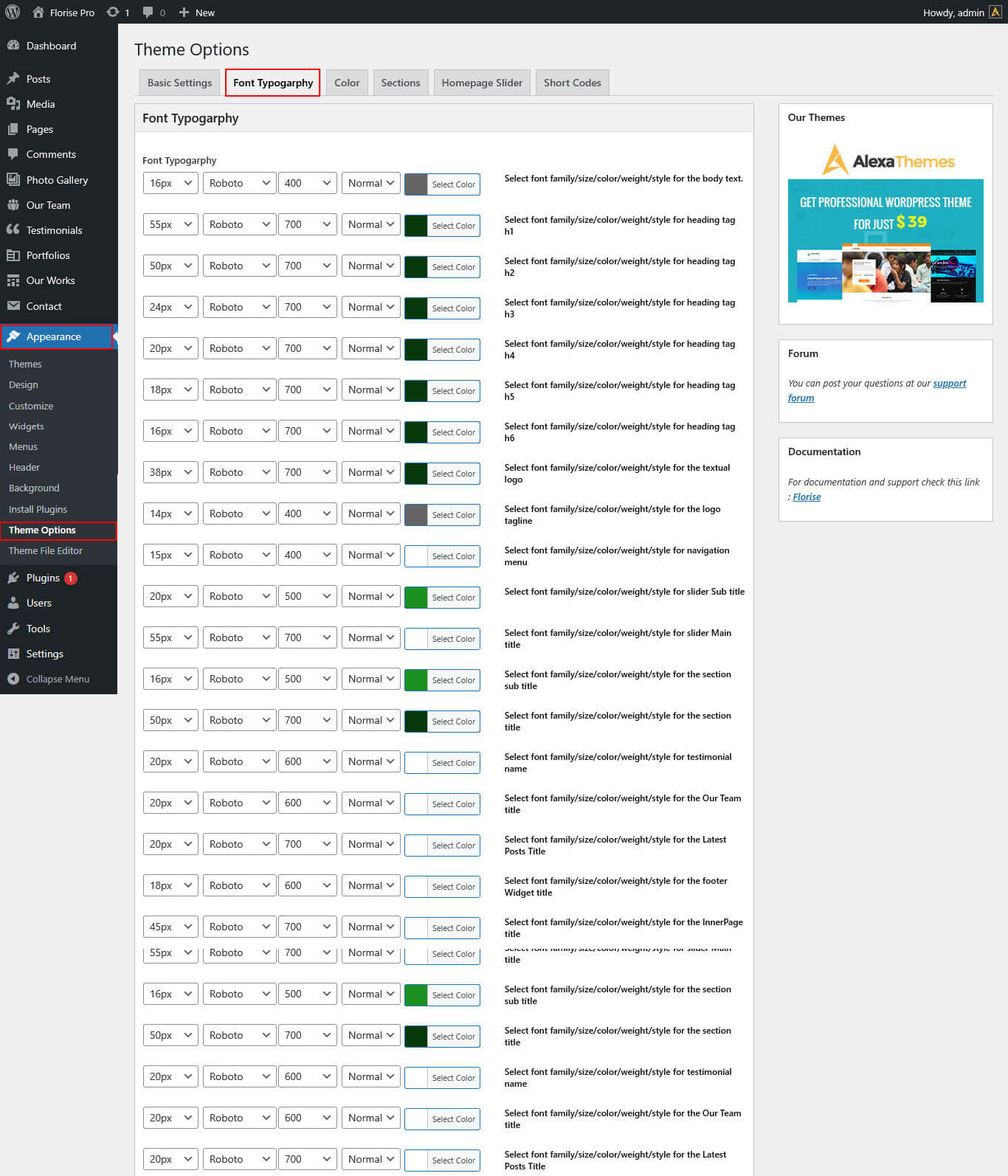Screen dimensions: 1008x1176
Task: Click the green slider Sub title color swatch
Action: point(416,597)
